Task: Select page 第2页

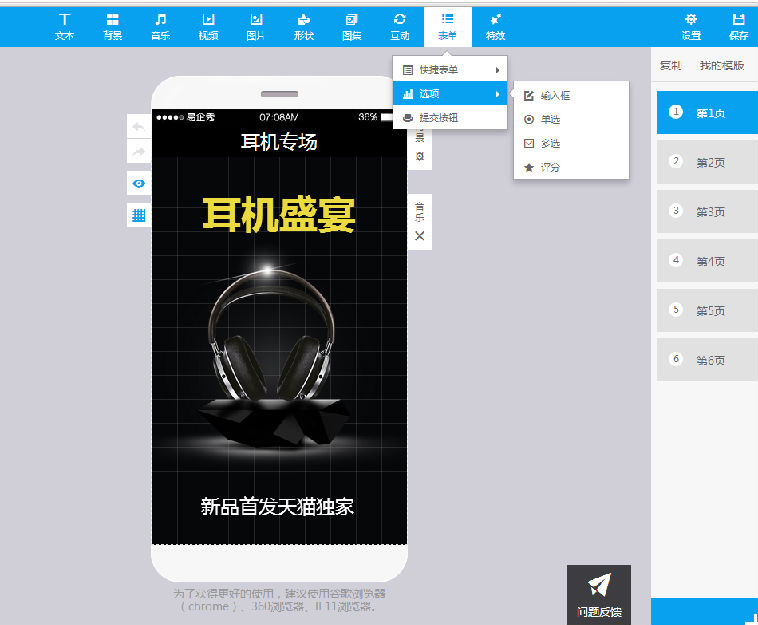Action: [707, 162]
